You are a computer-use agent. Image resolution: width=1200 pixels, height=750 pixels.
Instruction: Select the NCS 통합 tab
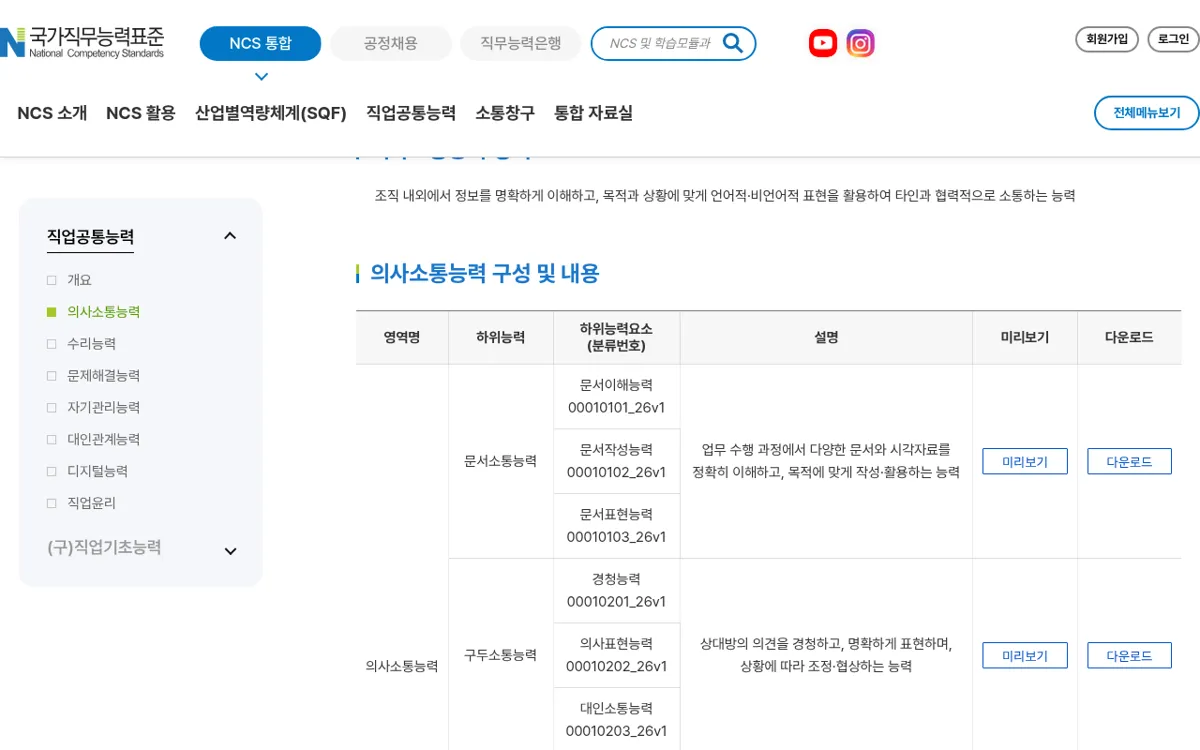[x=261, y=43]
